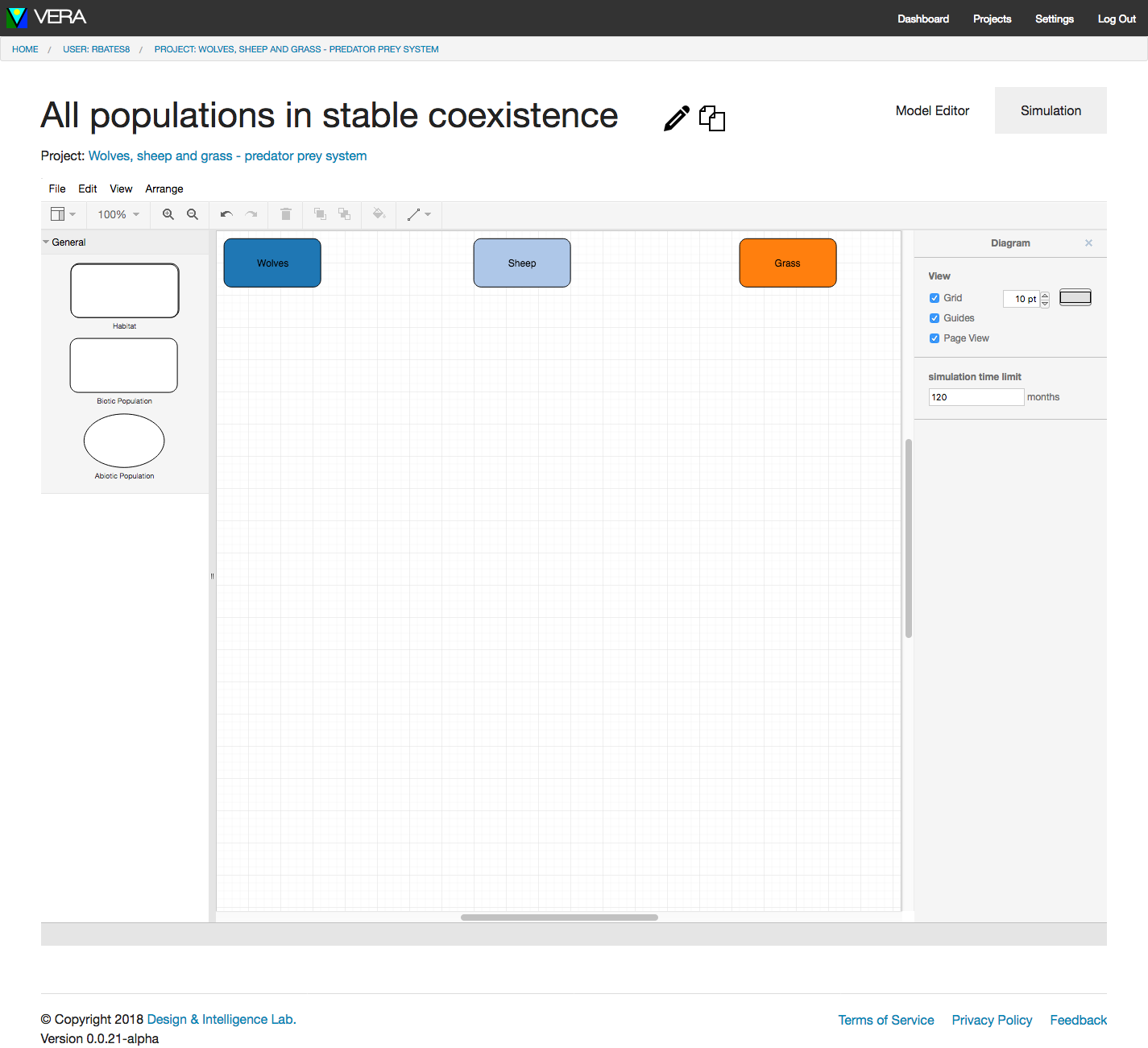Click the zoom in magnifier icon

click(x=168, y=214)
